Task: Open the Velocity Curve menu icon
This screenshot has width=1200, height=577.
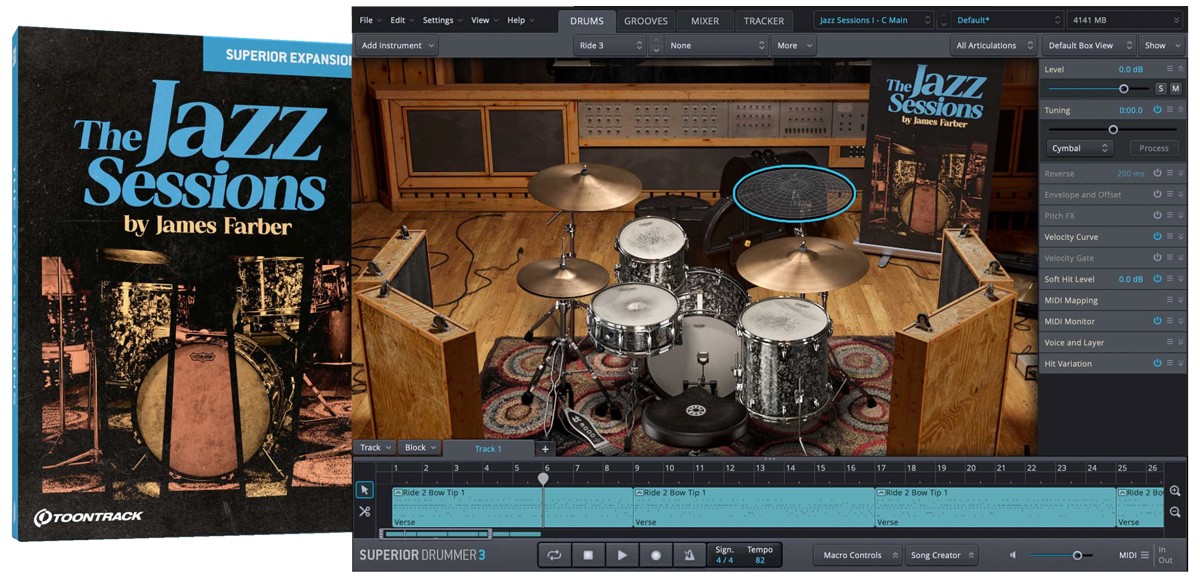Action: point(1169,237)
